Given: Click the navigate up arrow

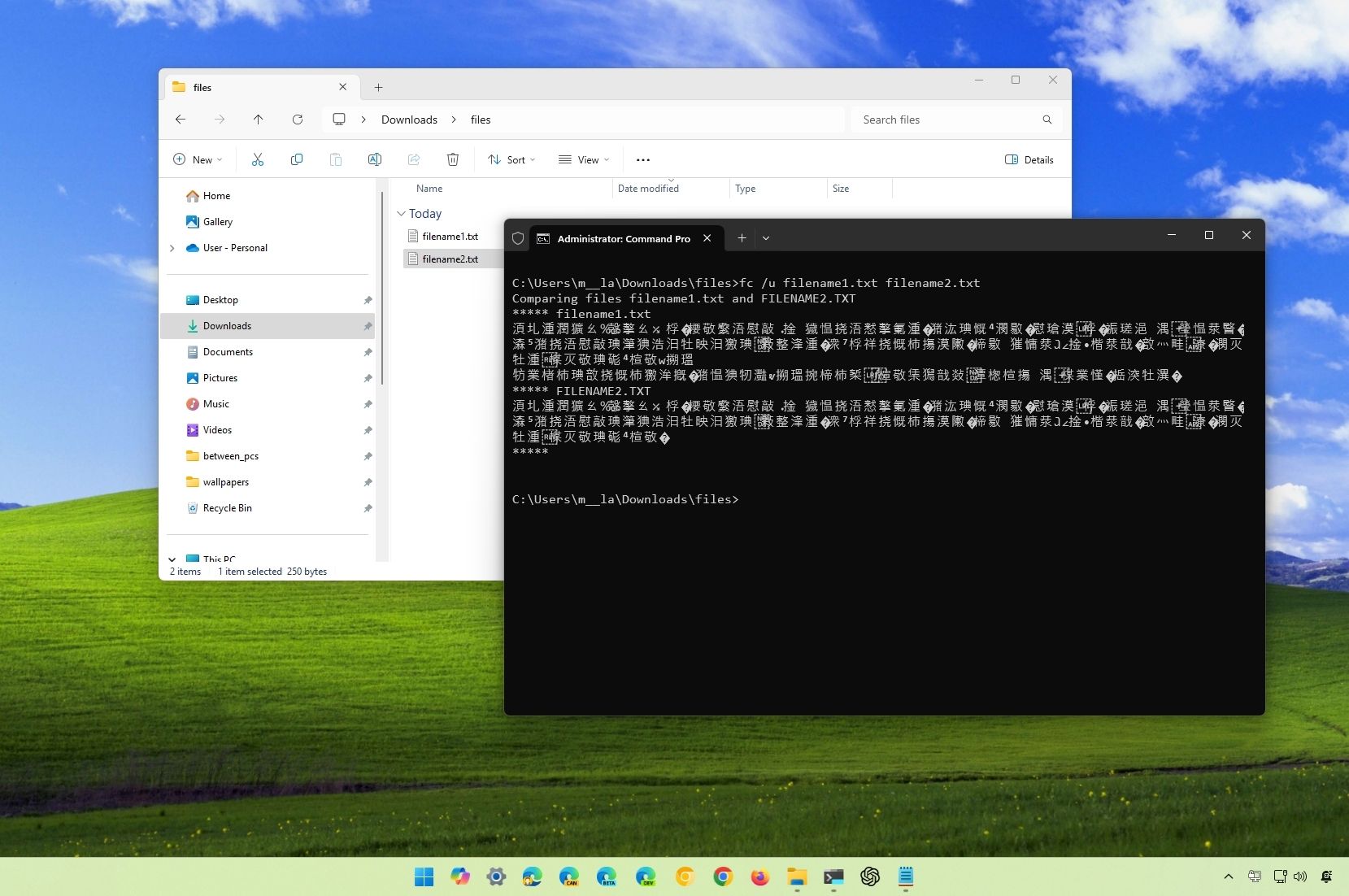Looking at the screenshot, I should coord(259,120).
